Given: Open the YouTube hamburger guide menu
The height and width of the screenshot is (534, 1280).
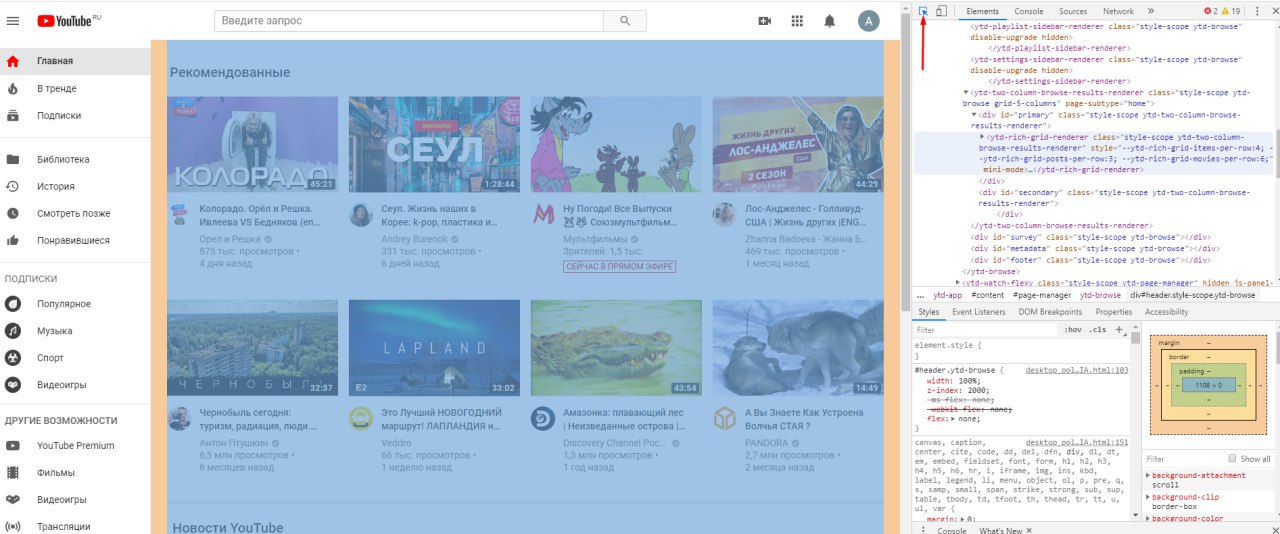Looking at the screenshot, I should coord(13,20).
